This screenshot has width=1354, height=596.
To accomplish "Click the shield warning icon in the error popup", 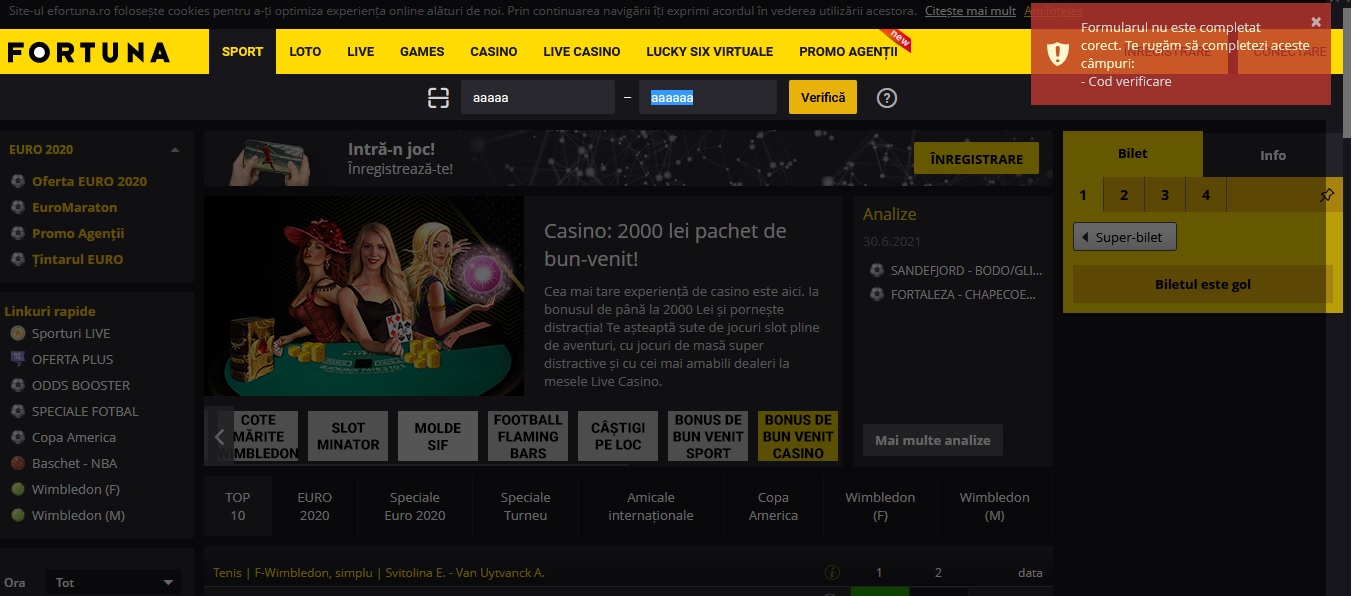I will (x=1058, y=54).
